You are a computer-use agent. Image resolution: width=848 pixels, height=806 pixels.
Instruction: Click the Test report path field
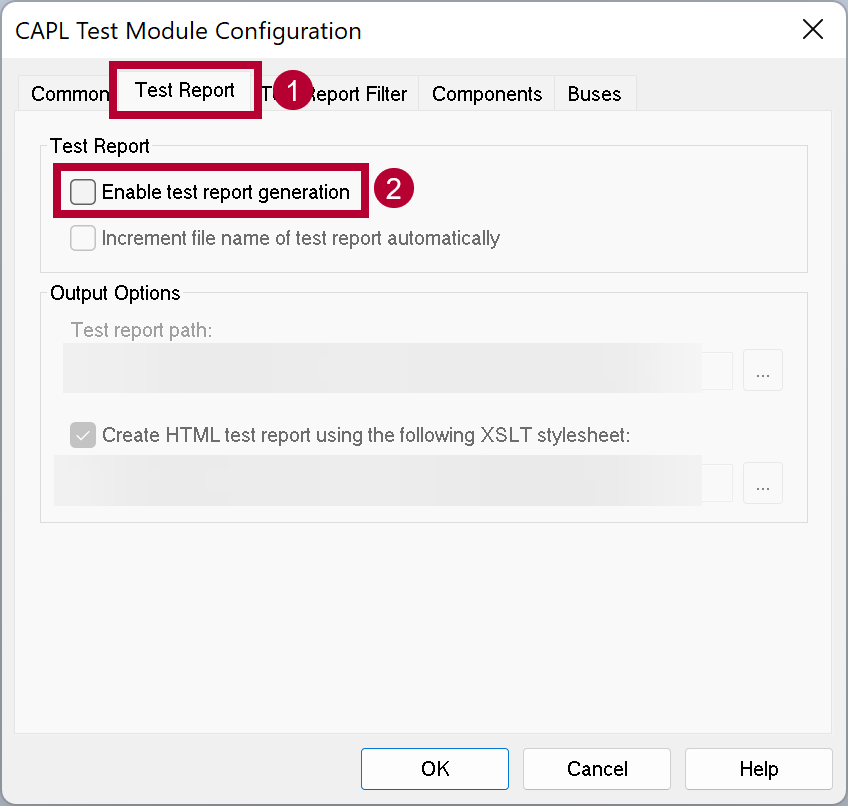(396, 370)
